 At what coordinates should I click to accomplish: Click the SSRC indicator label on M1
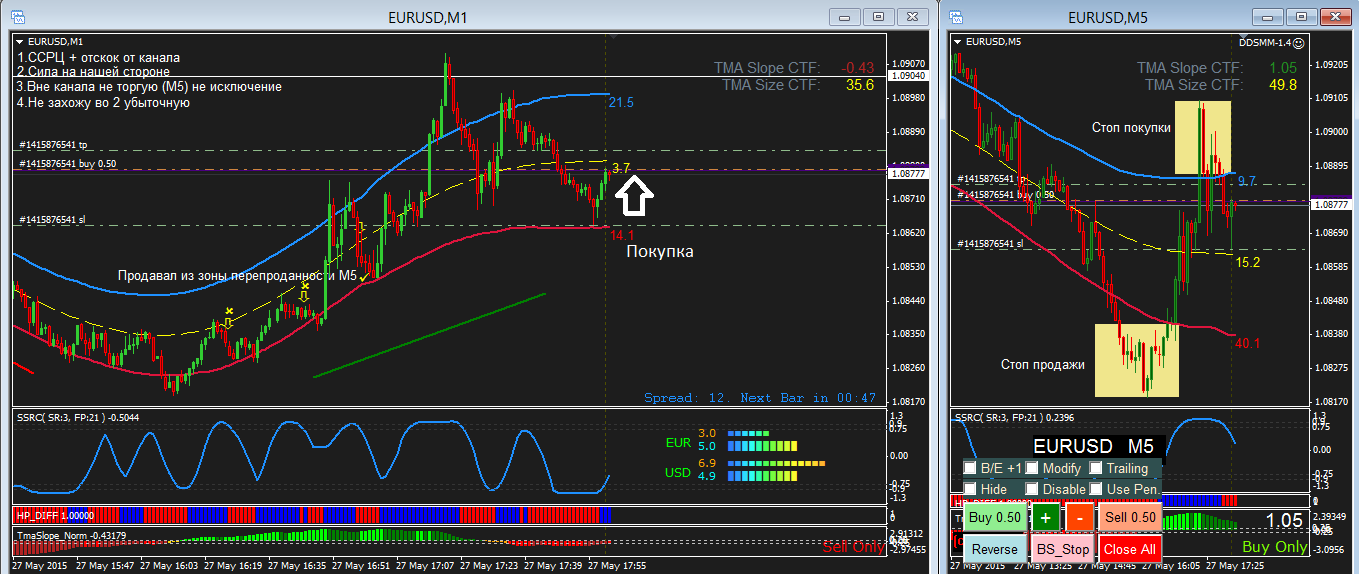coord(77,418)
